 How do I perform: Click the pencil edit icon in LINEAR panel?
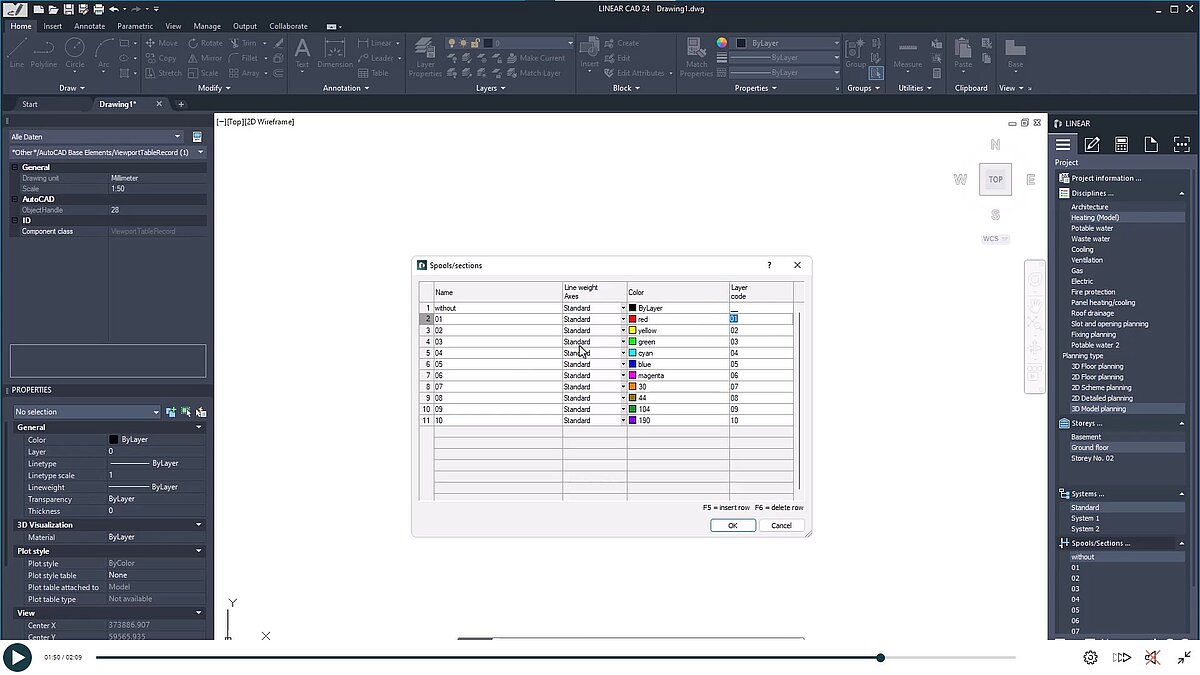coord(1094,144)
